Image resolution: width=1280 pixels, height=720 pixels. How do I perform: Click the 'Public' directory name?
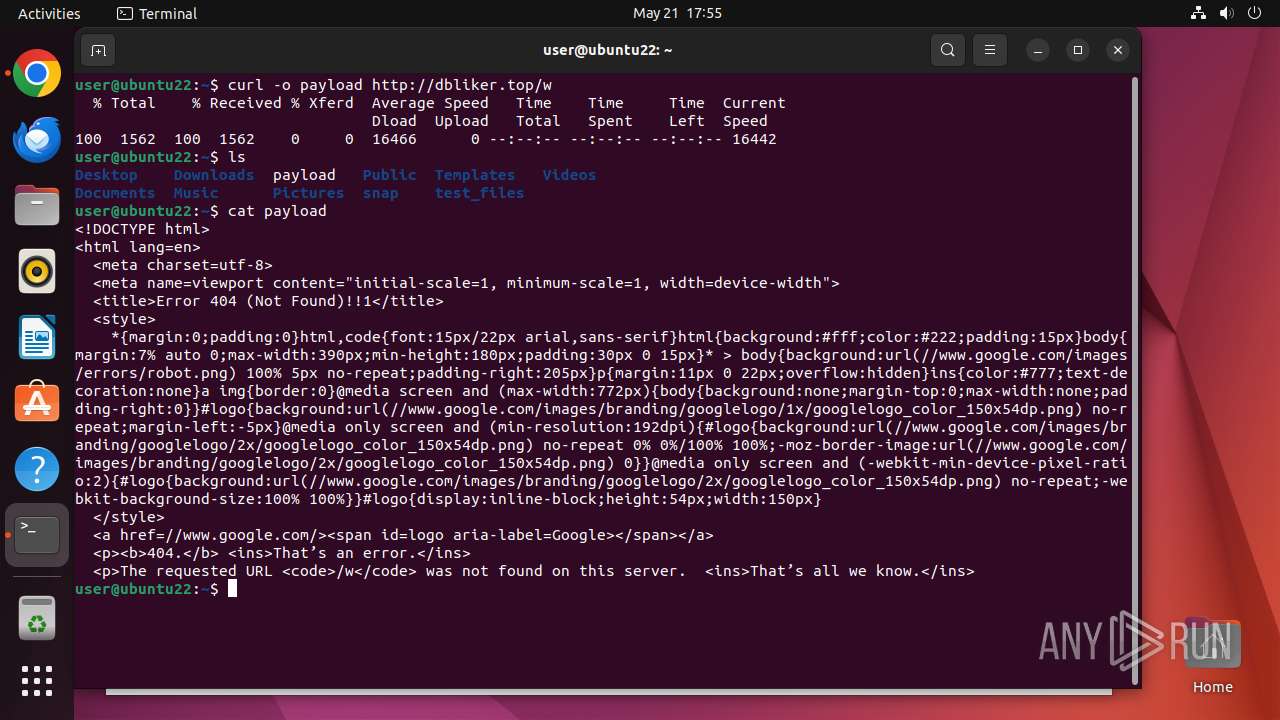(390, 175)
